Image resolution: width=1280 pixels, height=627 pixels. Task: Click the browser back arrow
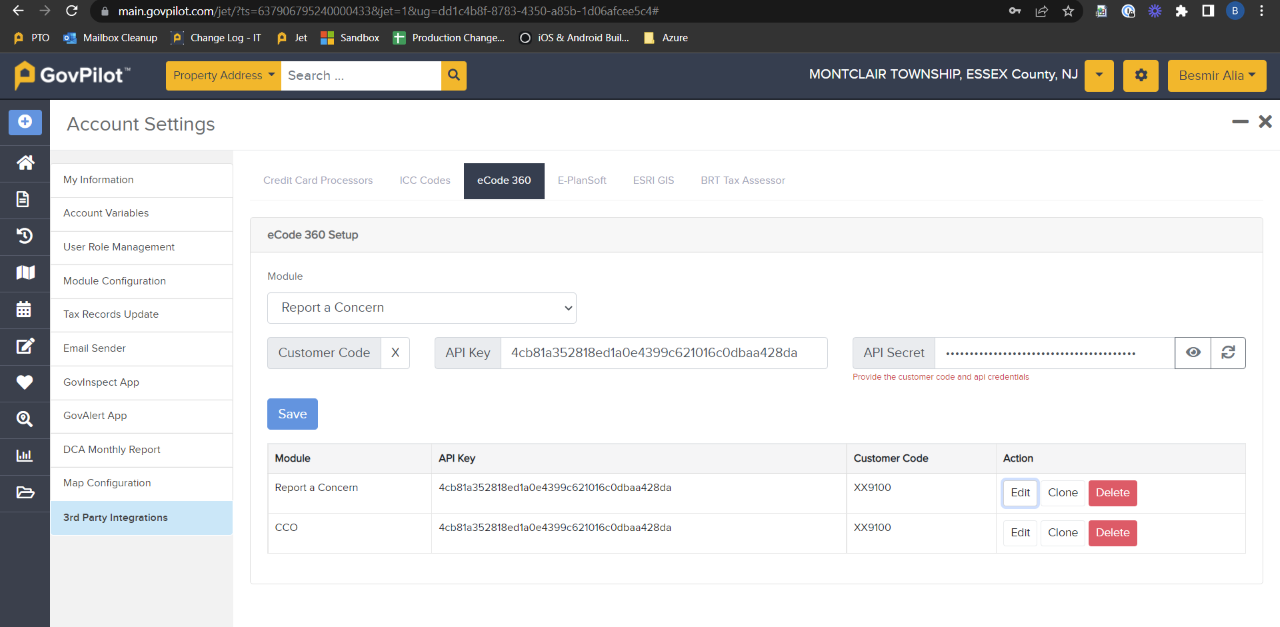(x=17, y=11)
